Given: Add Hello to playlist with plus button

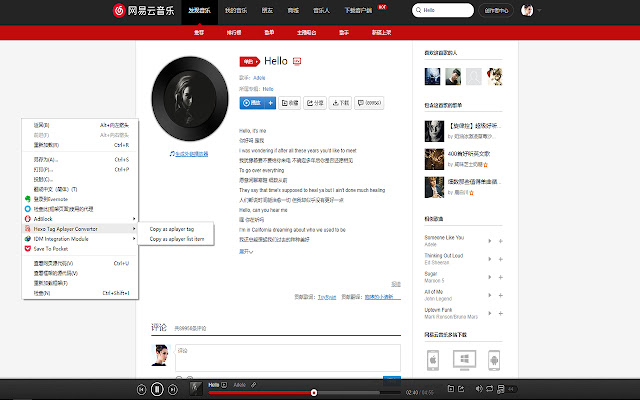Looking at the screenshot, I should (270, 103).
